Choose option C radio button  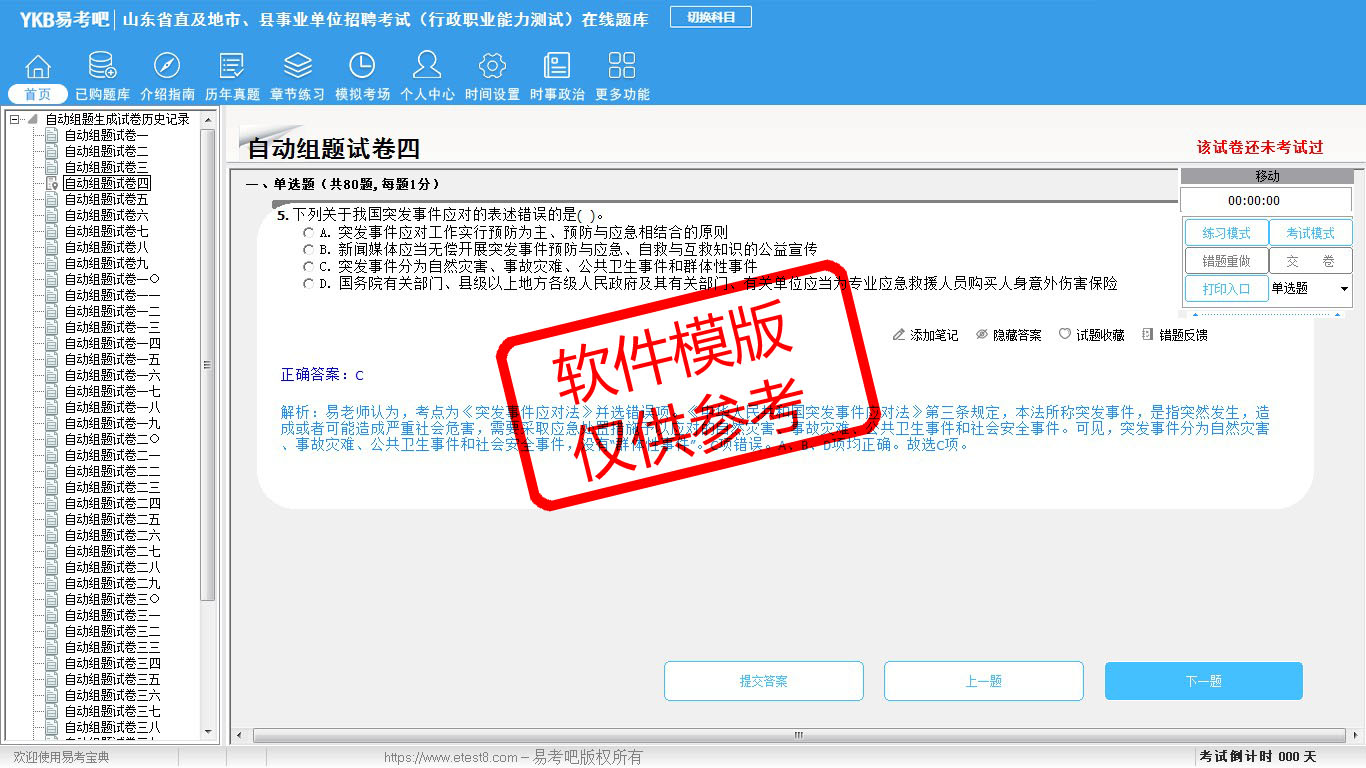pyautogui.click(x=309, y=267)
